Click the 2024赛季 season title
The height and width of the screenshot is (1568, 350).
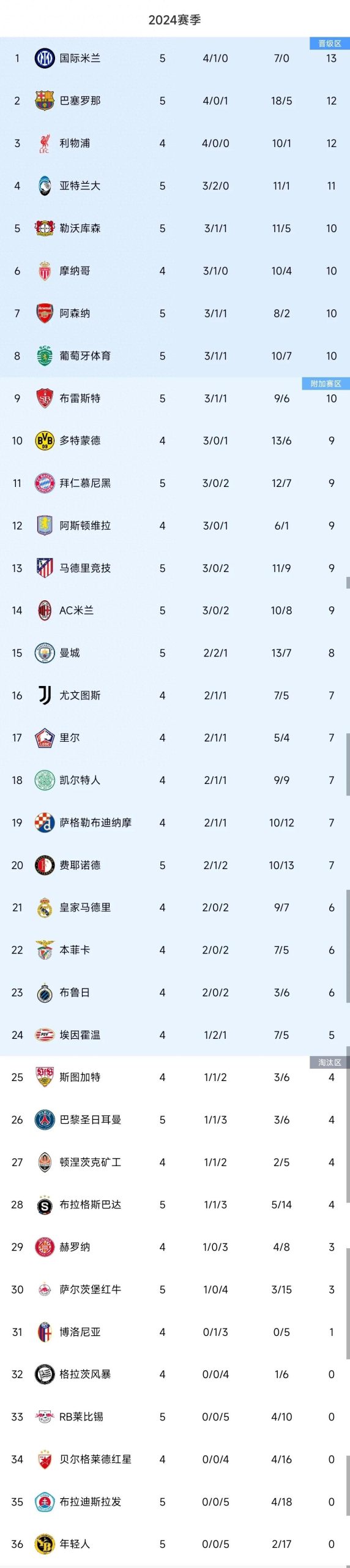tap(175, 20)
